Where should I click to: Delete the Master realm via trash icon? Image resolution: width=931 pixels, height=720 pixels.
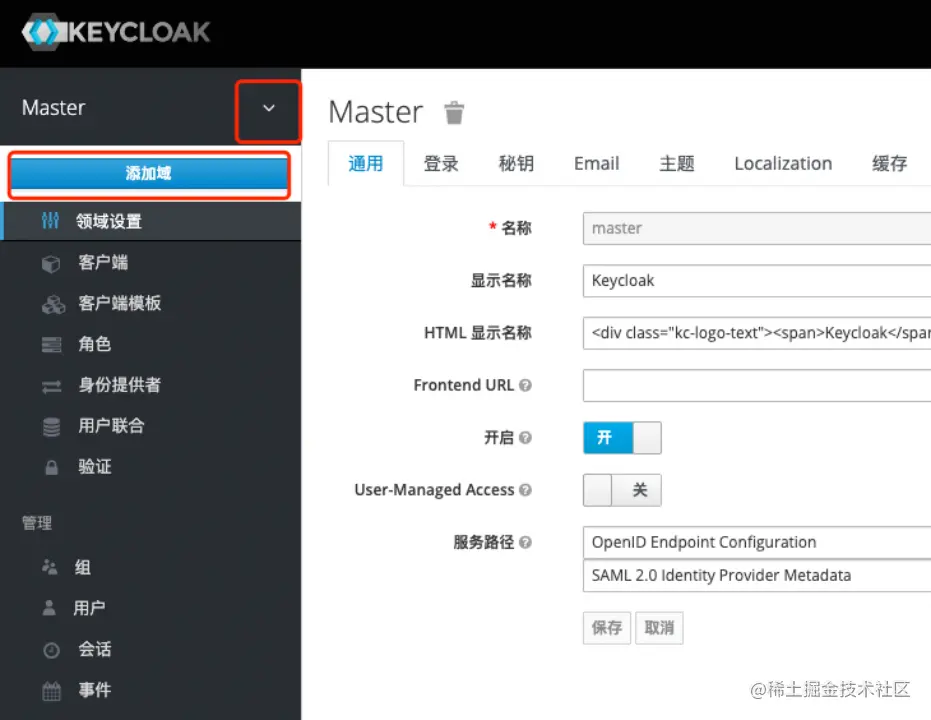click(x=454, y=112)
